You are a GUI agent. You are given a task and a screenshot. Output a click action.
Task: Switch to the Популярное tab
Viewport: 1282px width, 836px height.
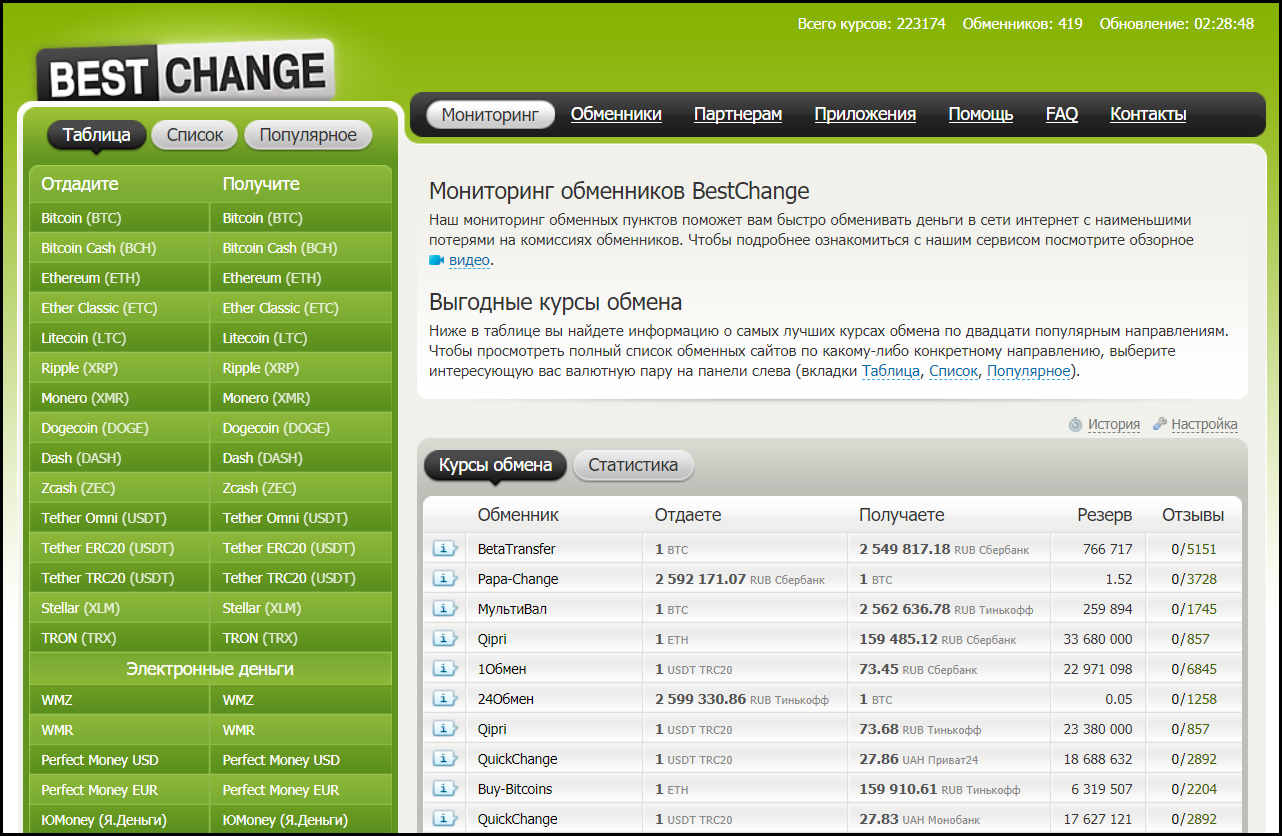coord(308,135)
